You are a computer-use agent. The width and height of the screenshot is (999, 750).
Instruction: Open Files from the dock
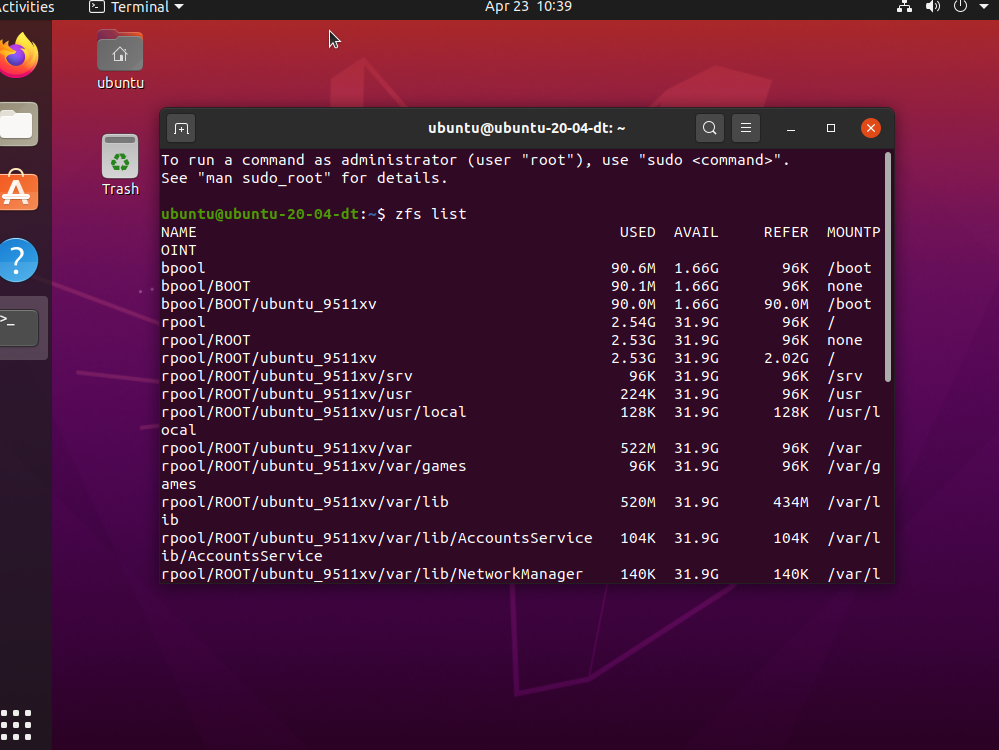[19, 125]
